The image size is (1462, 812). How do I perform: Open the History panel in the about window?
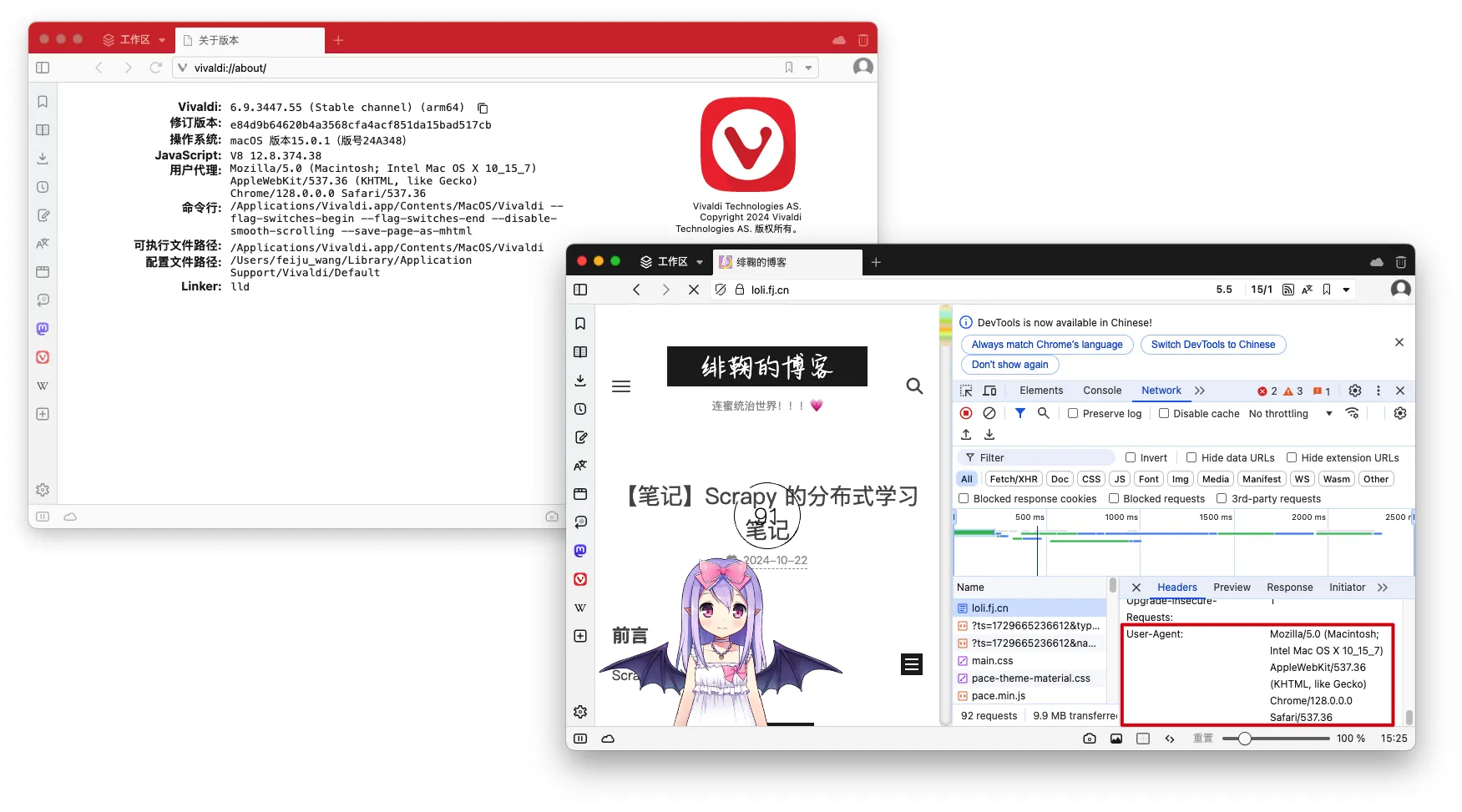tap(43, 187)
